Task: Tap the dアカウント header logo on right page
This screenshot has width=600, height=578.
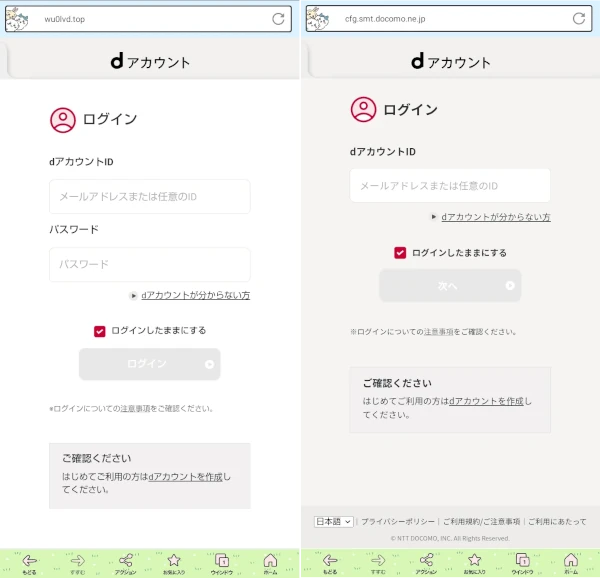Action: [451, 61]
